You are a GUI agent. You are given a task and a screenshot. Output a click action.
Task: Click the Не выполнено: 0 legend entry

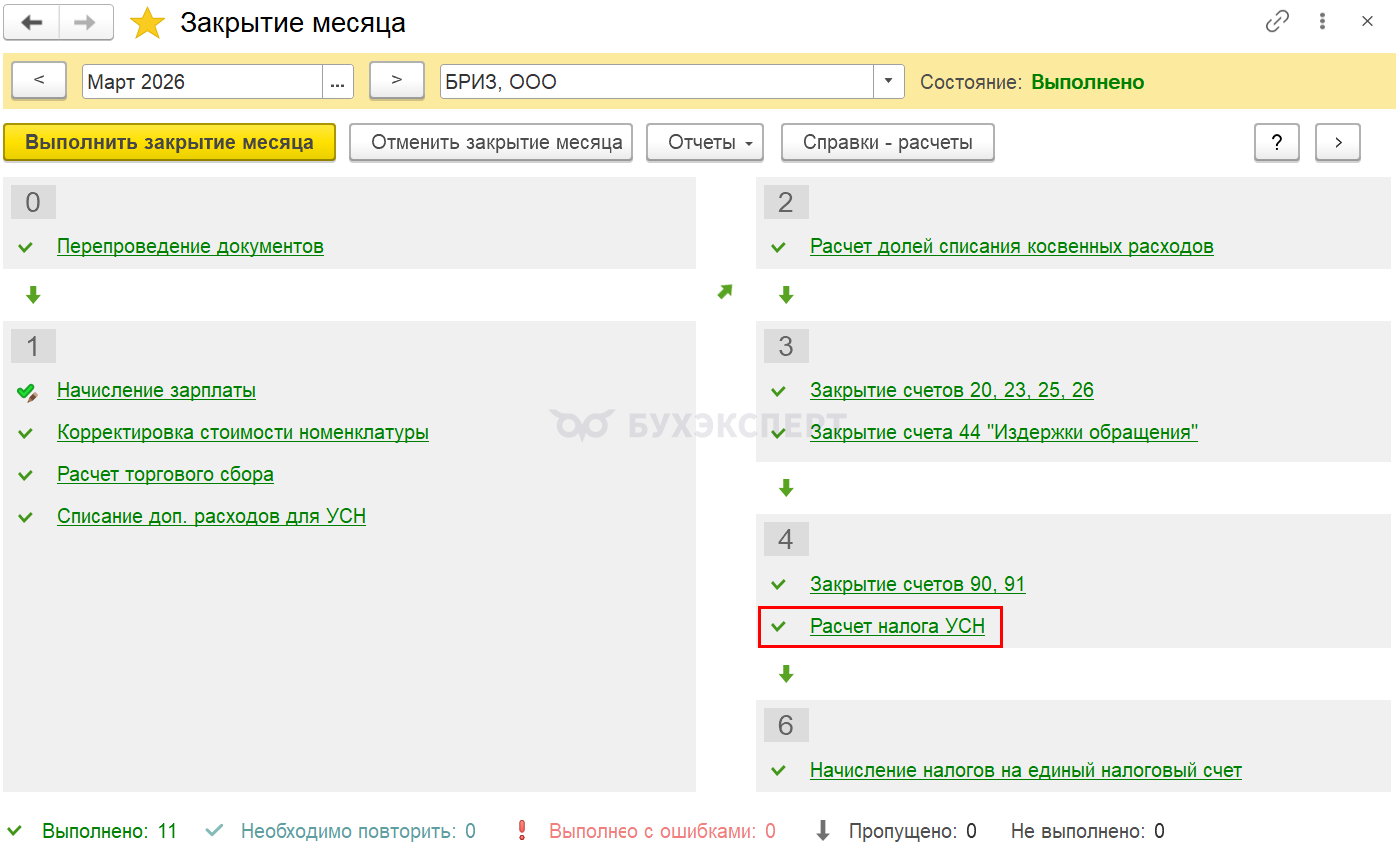click(x=1088, y=831)
